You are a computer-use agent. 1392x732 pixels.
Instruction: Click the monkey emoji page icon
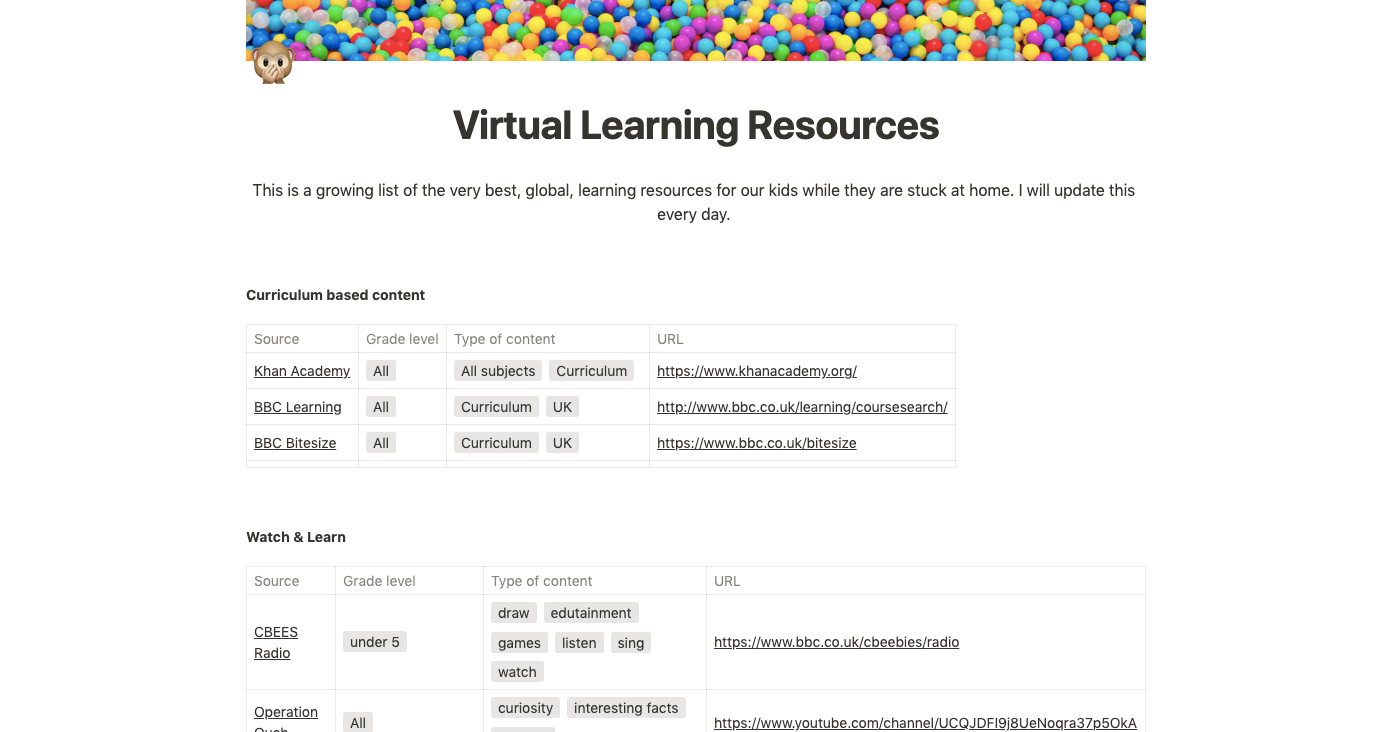272,64
